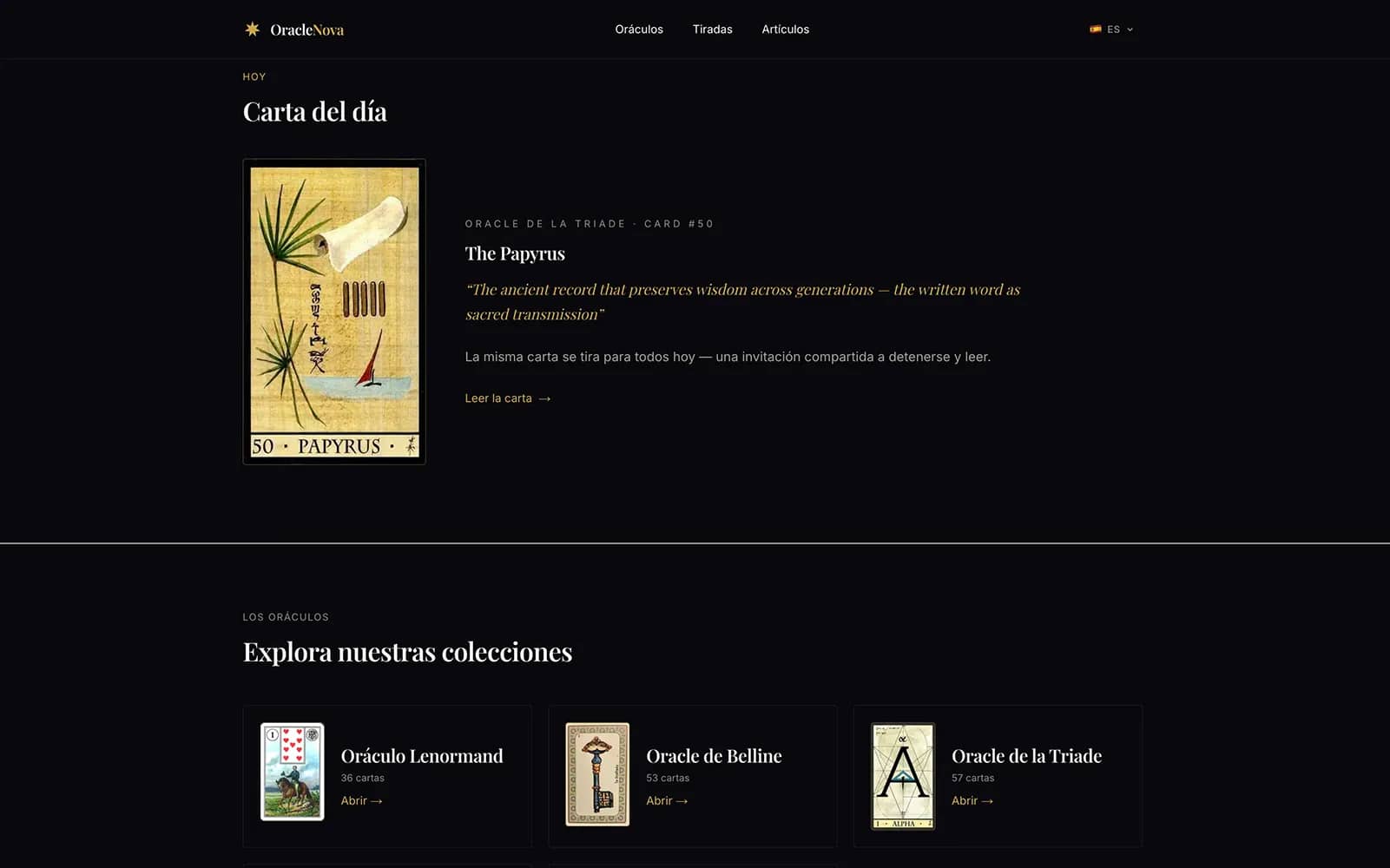Click The Papyrus card title
Screen dimensions: 1390x868
click(x=515, y=253)
